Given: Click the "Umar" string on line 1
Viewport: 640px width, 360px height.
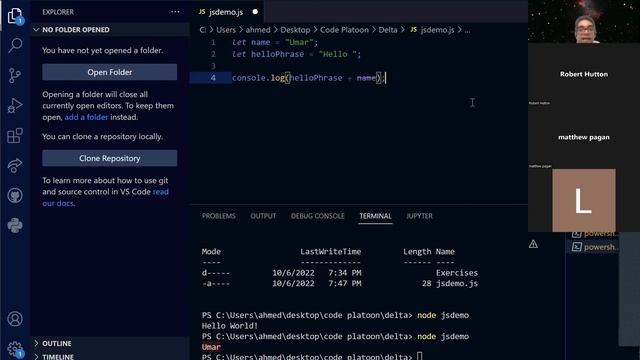Looking at the screenshot, I should [x=299, y=42].
